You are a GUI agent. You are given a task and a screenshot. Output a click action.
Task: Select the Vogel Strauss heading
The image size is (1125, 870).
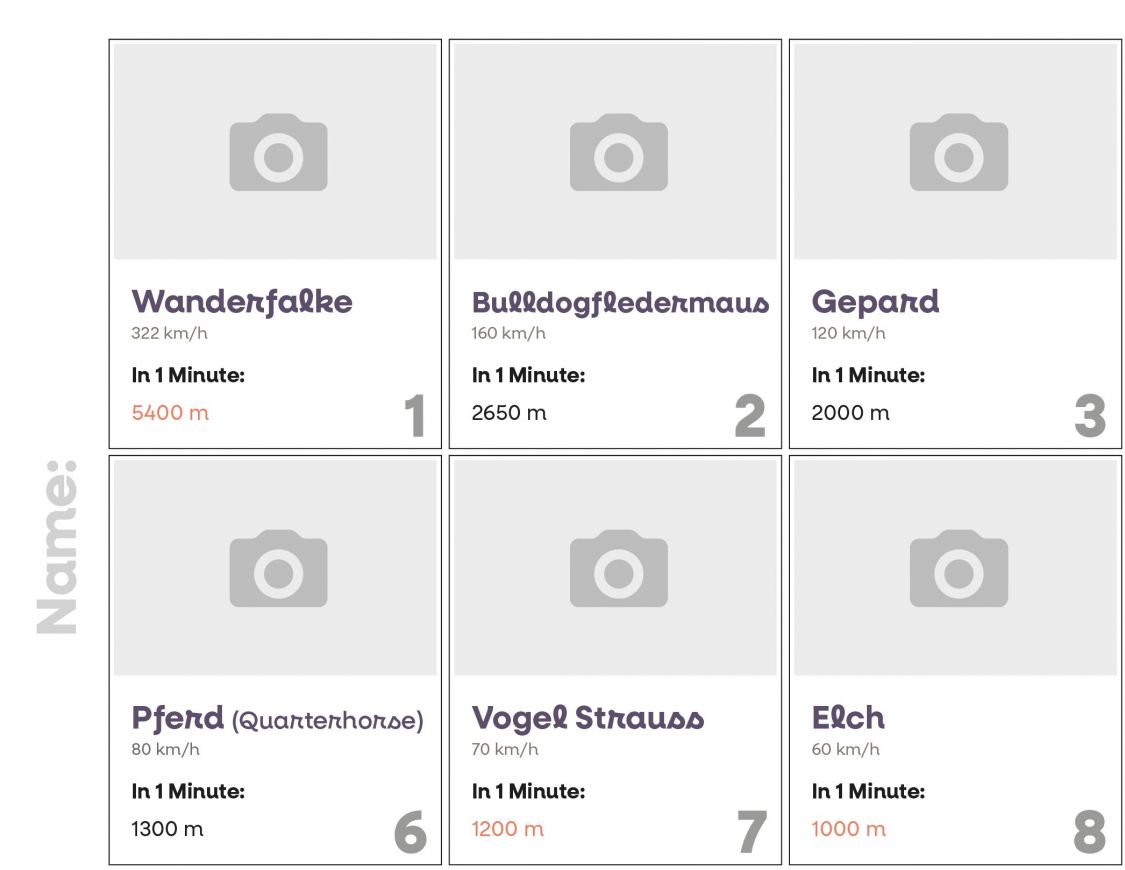click(588, 718)
